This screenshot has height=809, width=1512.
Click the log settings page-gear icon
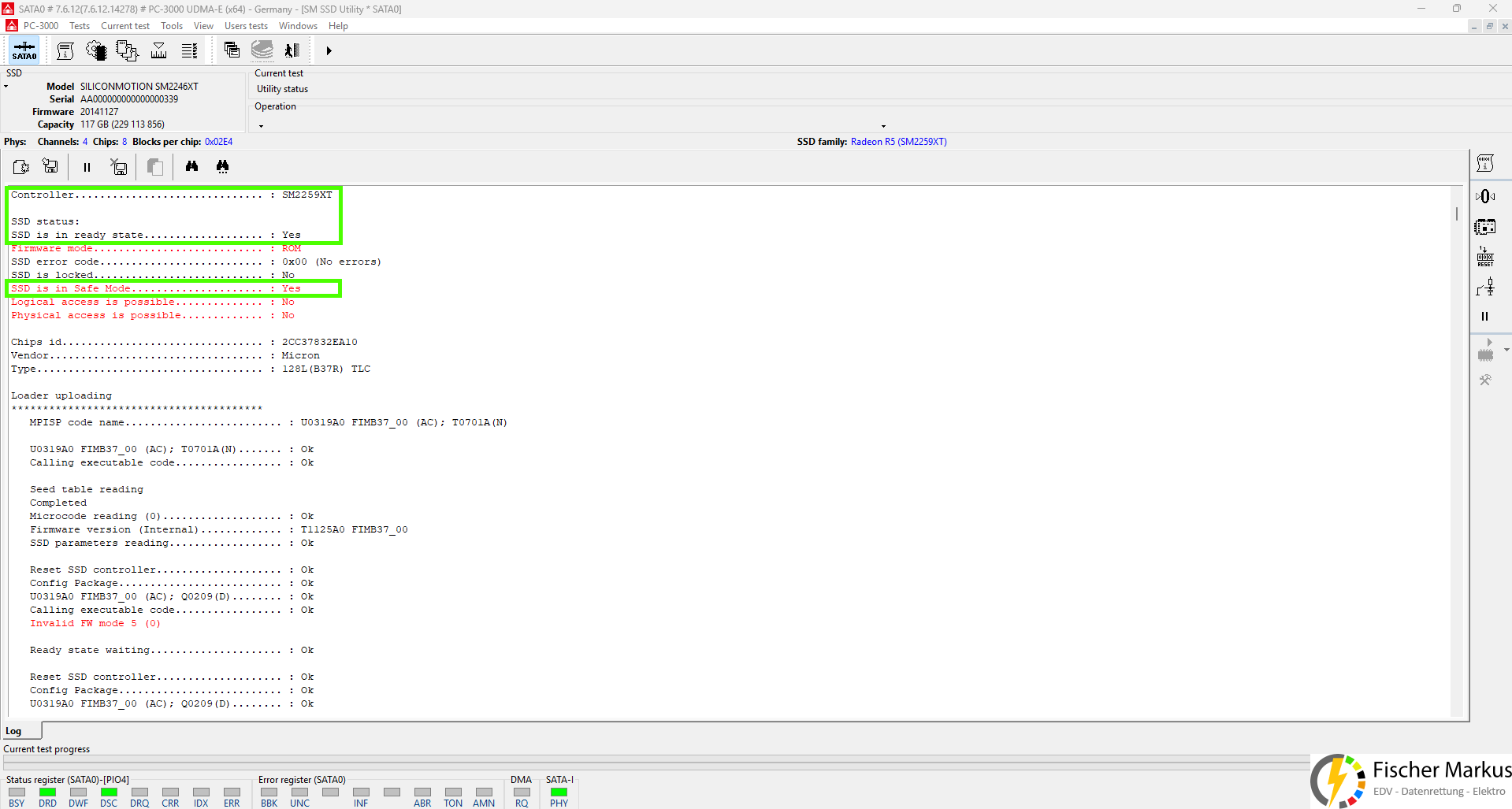(20, 167)
